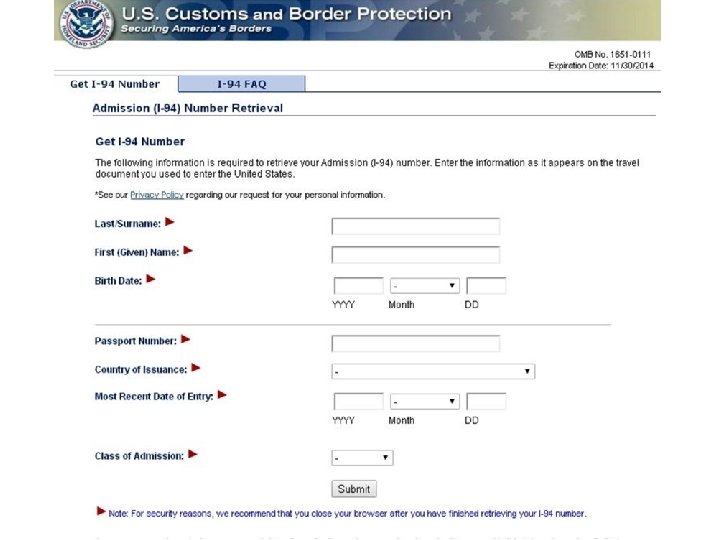The height and width of the screenshot is (540, 720).
Task: Switch to the Get I-94 Number tab
Action: pos(115,84)
